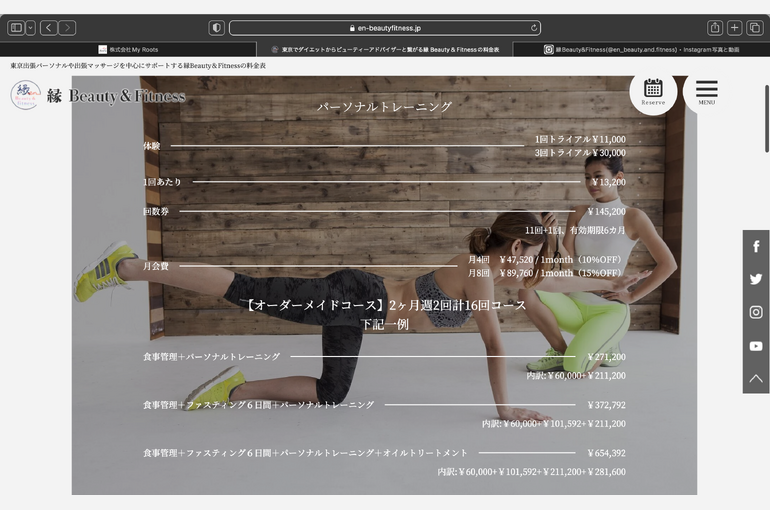Reload the page with refresh icon
770x510 pixels.
click(533, 28)
